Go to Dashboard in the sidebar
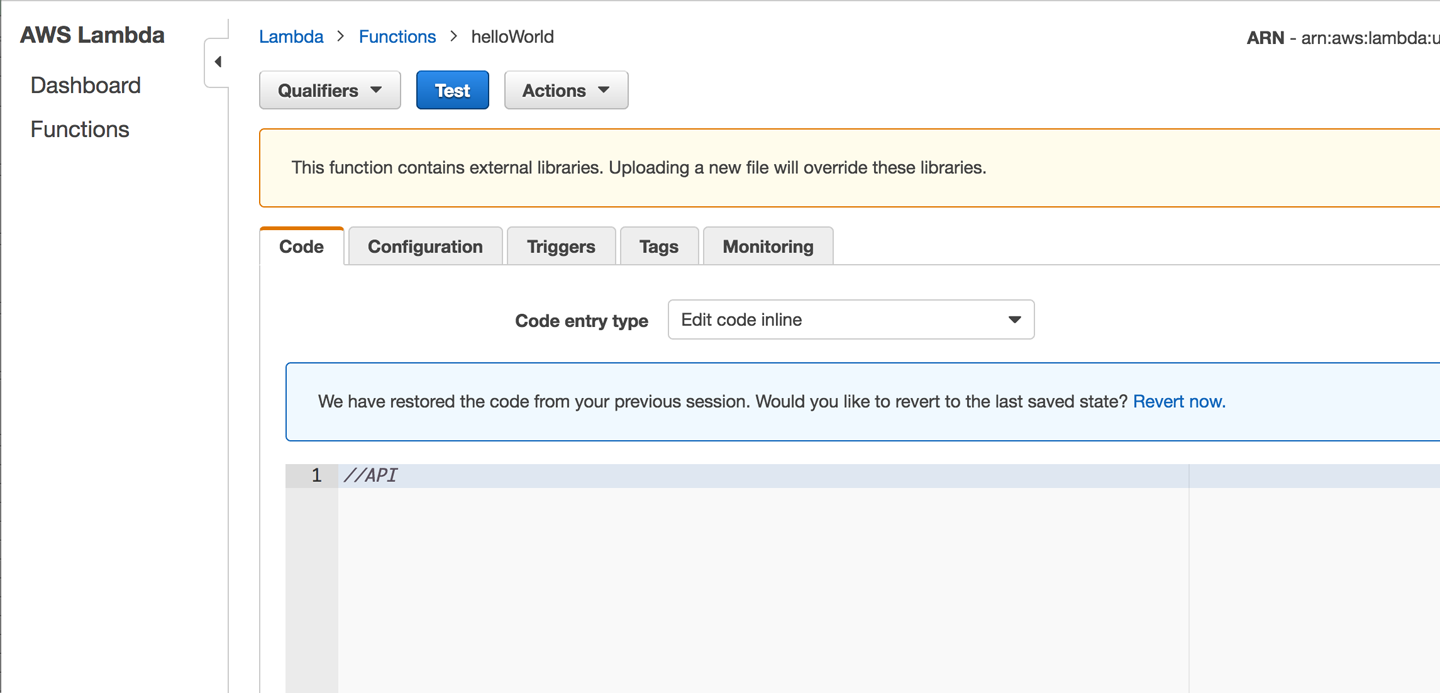Screen dimensions: 1440x693 pyautogui.click(x=85, y=86)
